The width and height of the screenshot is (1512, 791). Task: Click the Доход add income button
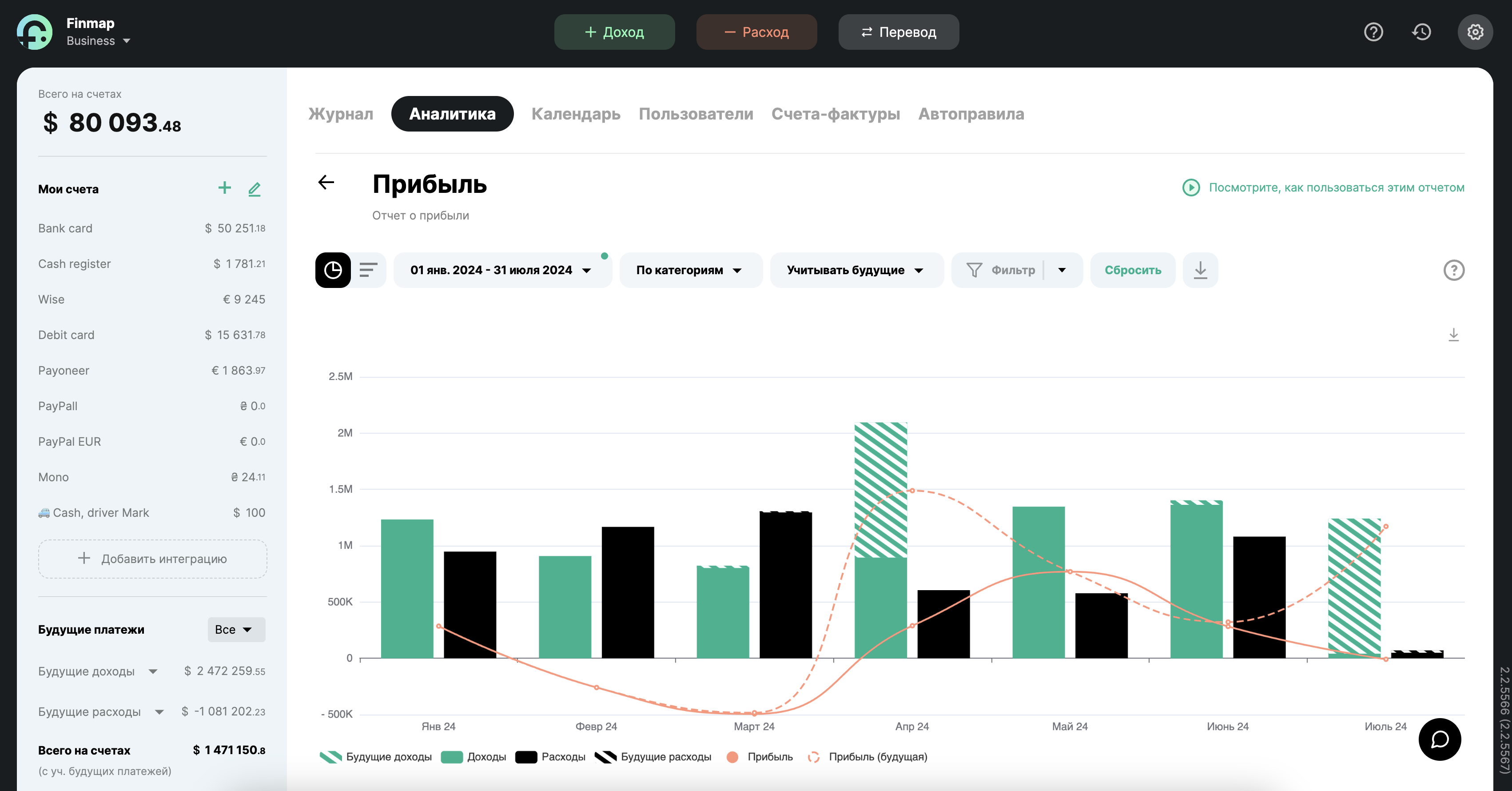point(614,32)
